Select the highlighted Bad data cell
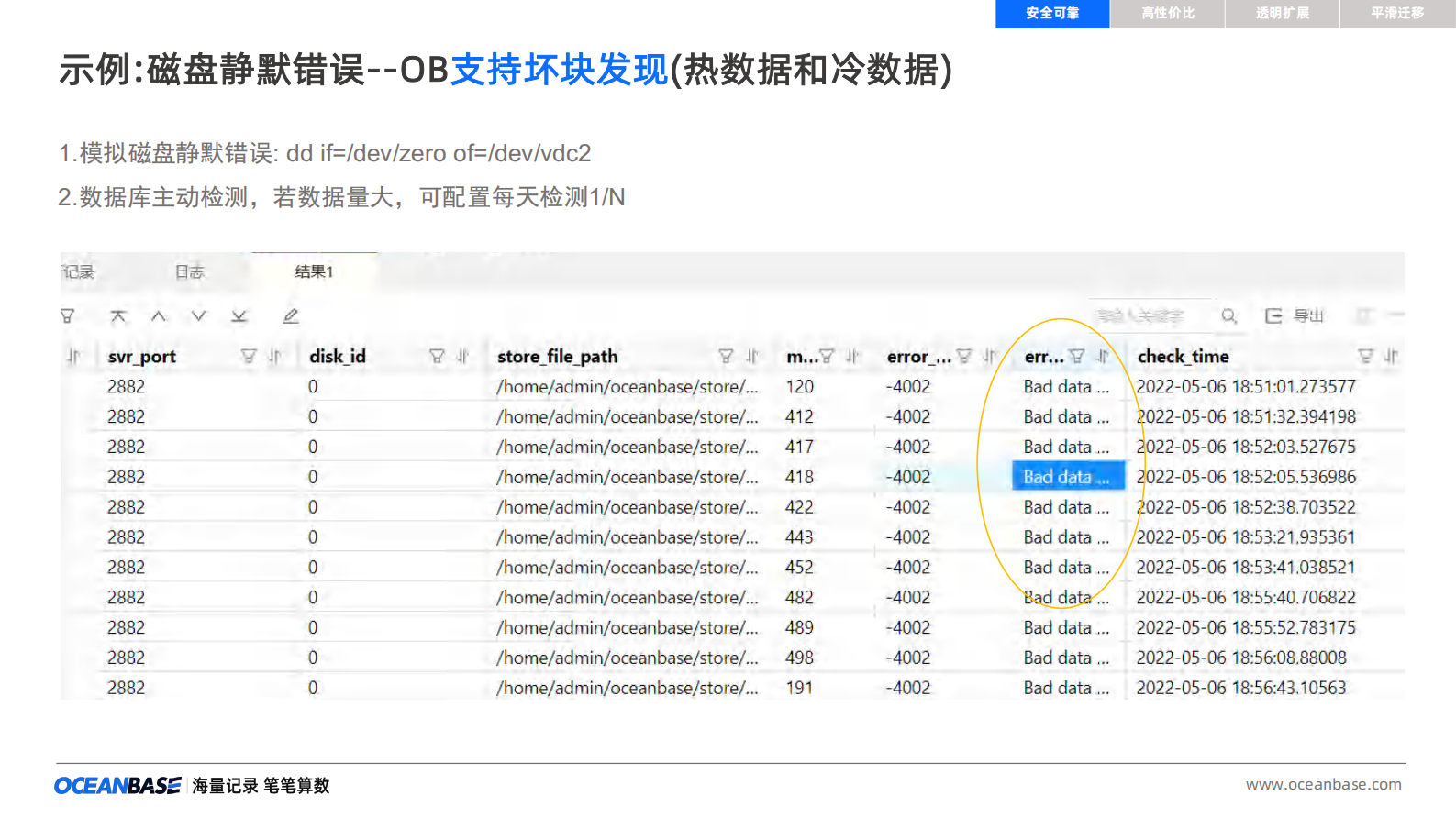Image resolution: width=1456 pixels, height=818 pixels. click(x=1068, y=477)
